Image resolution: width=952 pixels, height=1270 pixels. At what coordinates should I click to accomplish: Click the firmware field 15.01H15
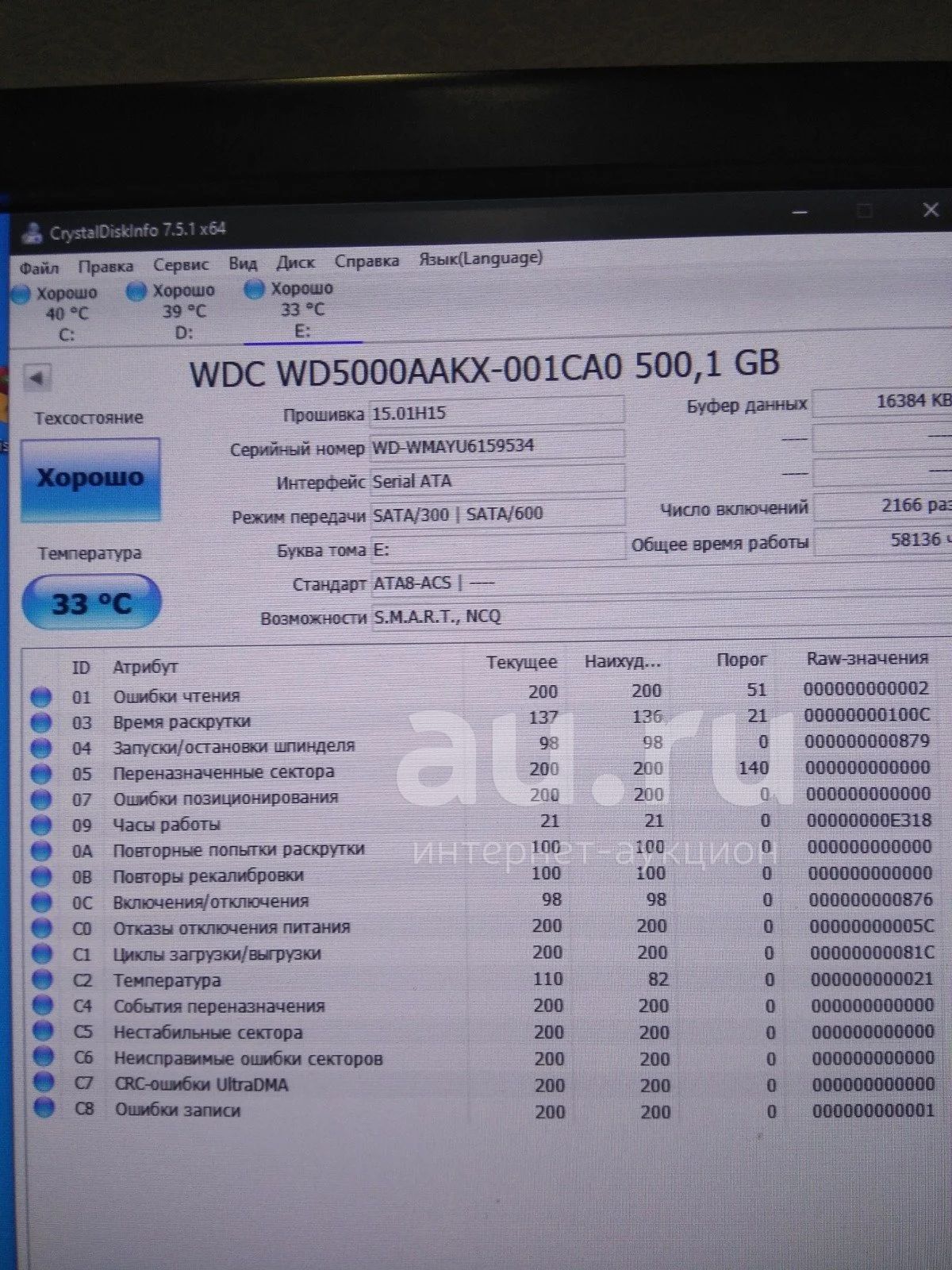point(497,412)
